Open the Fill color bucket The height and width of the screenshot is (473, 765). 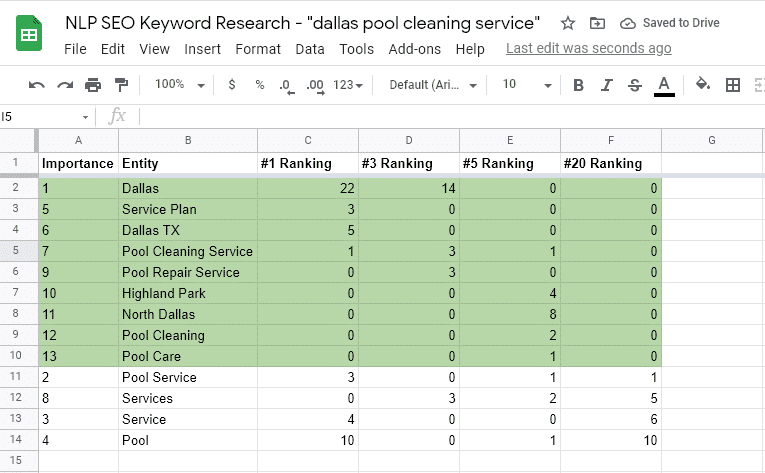click(x=703, y=84)
